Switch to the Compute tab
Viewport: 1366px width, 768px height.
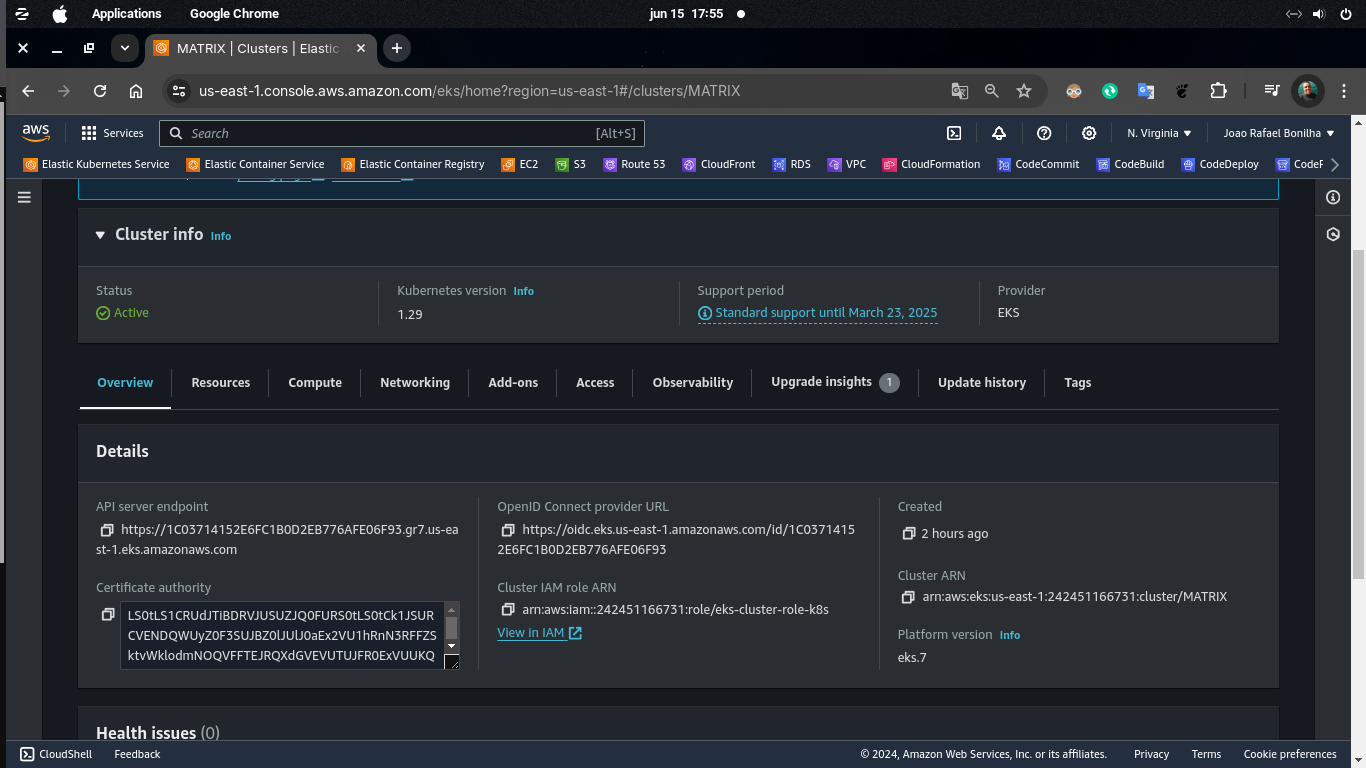click(315, 383)
